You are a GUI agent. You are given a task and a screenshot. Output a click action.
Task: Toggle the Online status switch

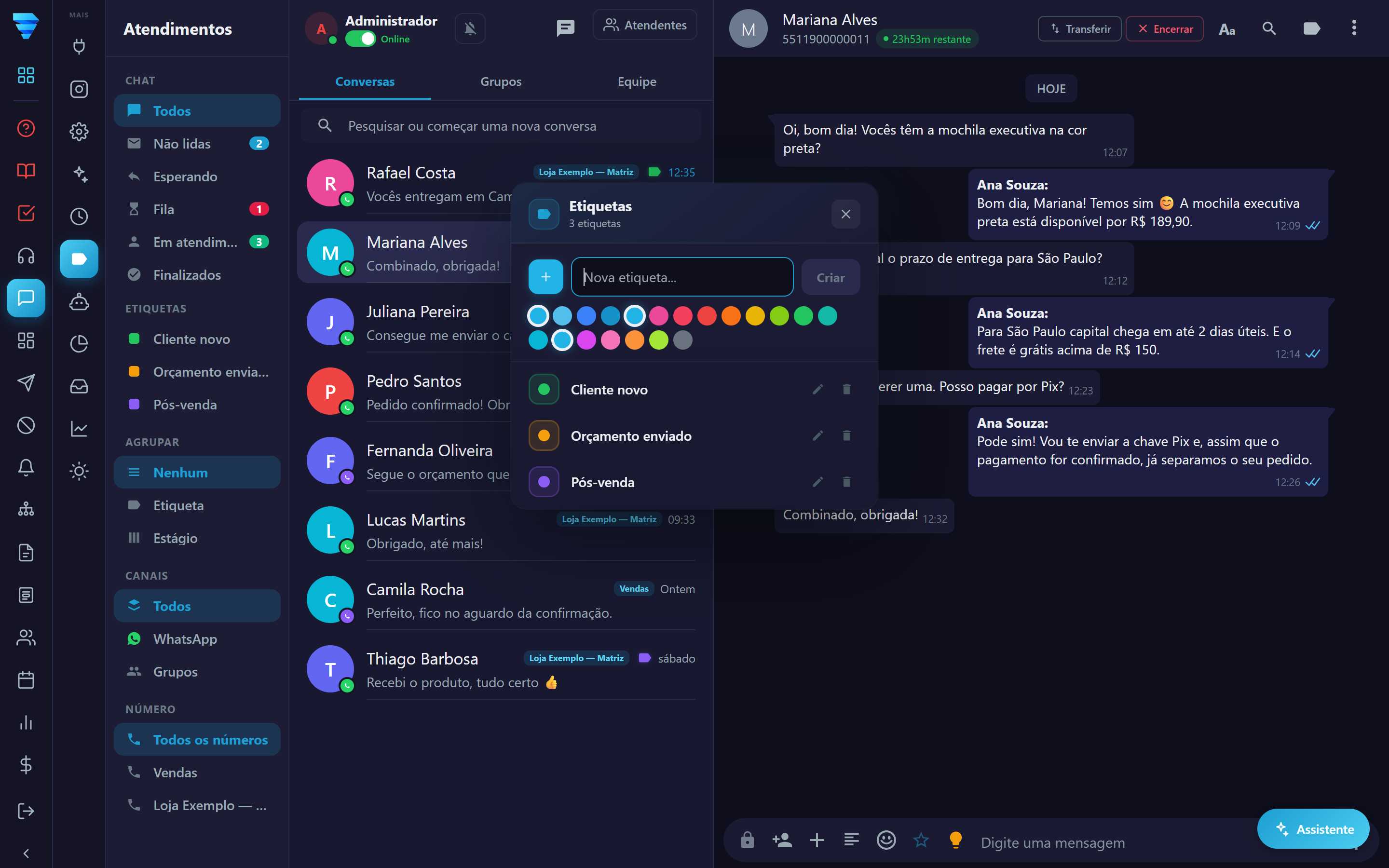tap(360, 39)
